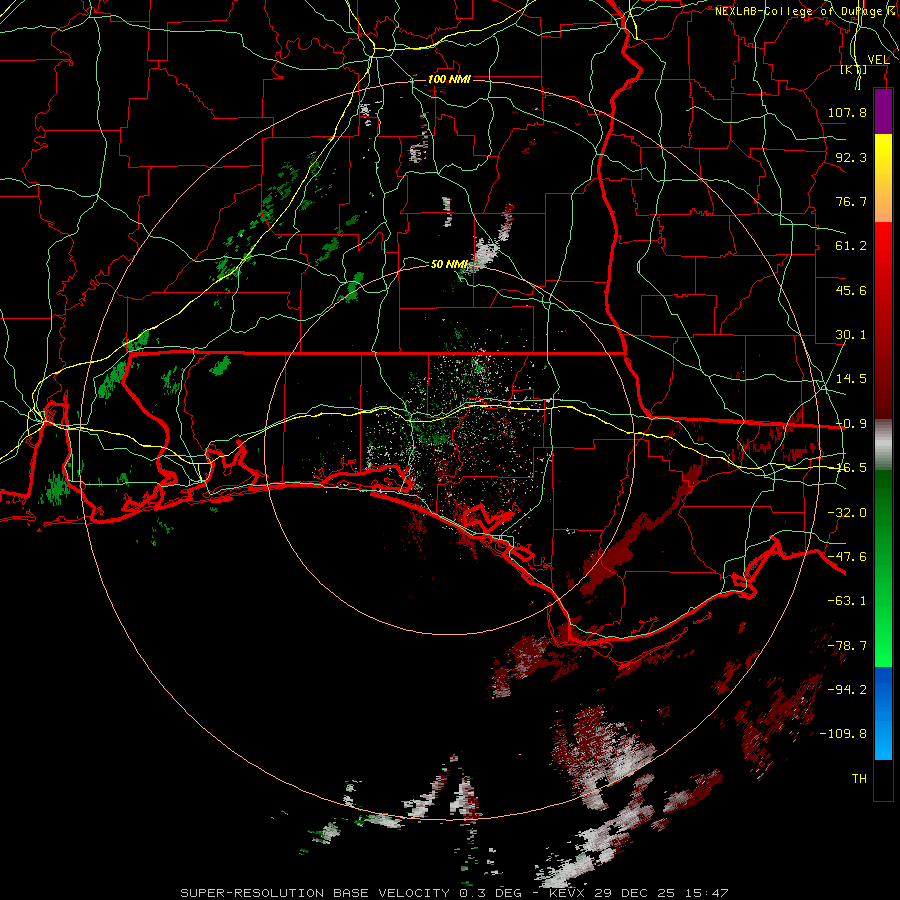Select the -109.8 velocity scale value
Image resolution: width=900 pixels, height=900 pixels.
pyautogui.click(x=843, y=734)
